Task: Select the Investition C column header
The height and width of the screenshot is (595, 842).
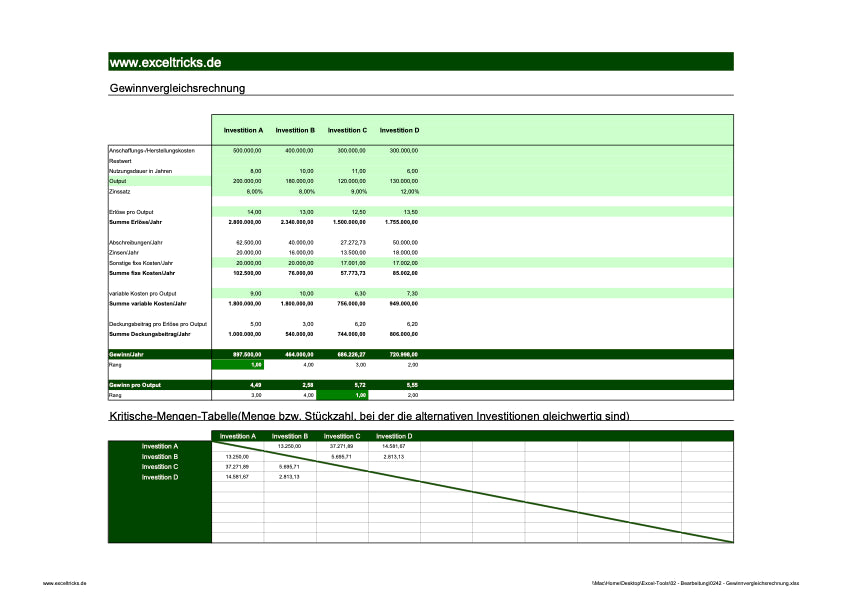Action: 347,129
